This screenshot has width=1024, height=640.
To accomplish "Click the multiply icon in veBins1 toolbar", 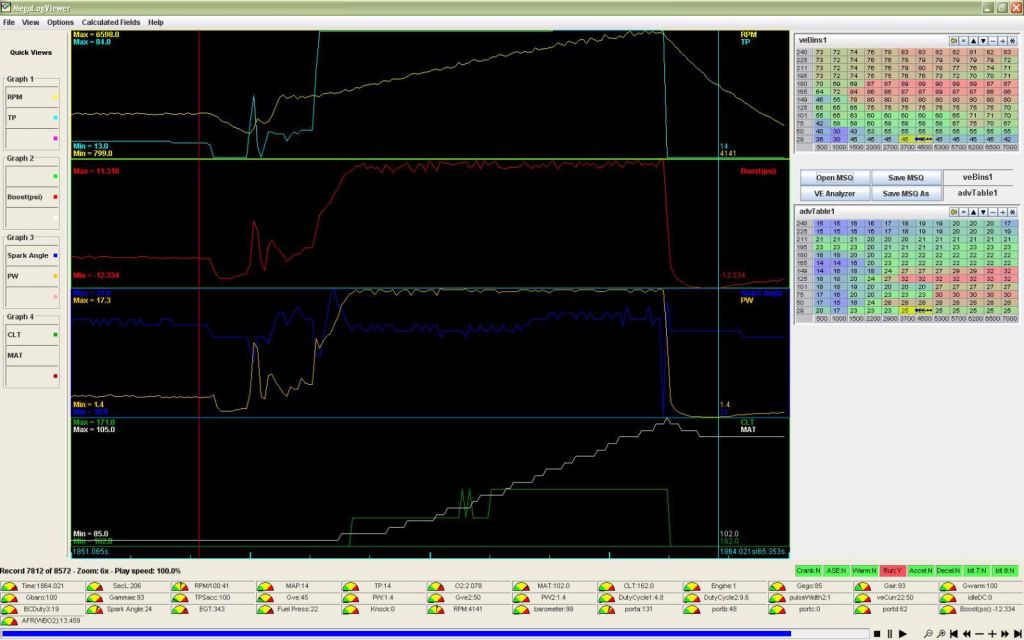I will [1012, 41].
